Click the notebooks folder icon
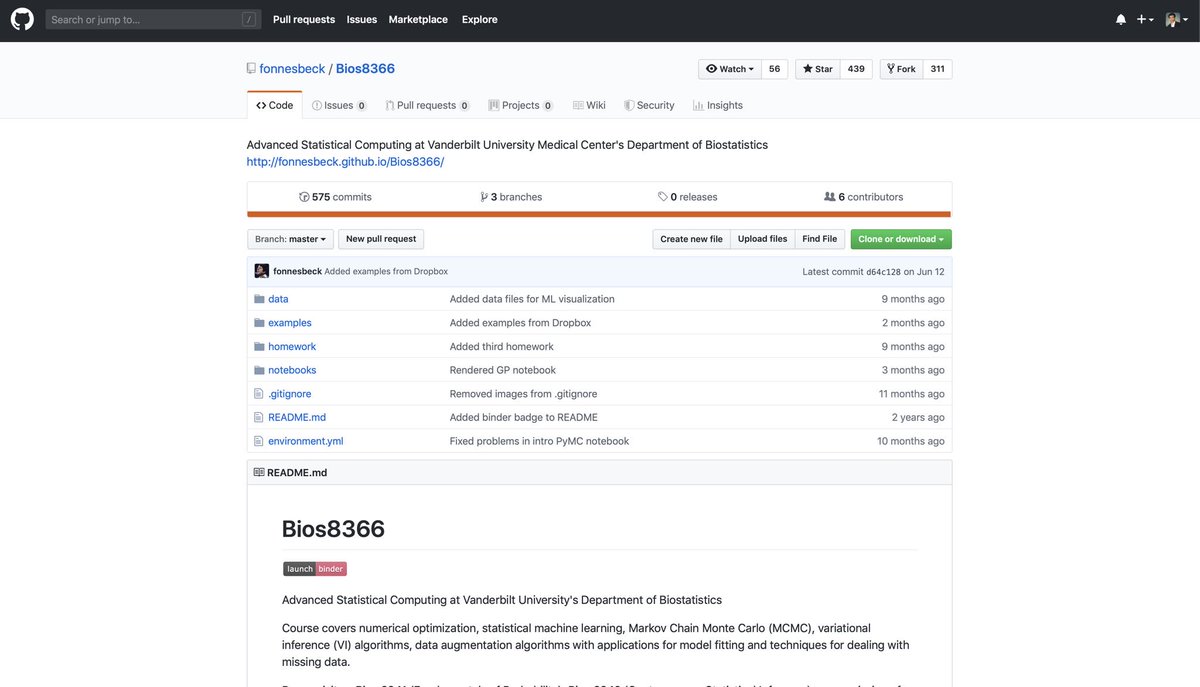Screen dimensions: 1200x687 259,370
